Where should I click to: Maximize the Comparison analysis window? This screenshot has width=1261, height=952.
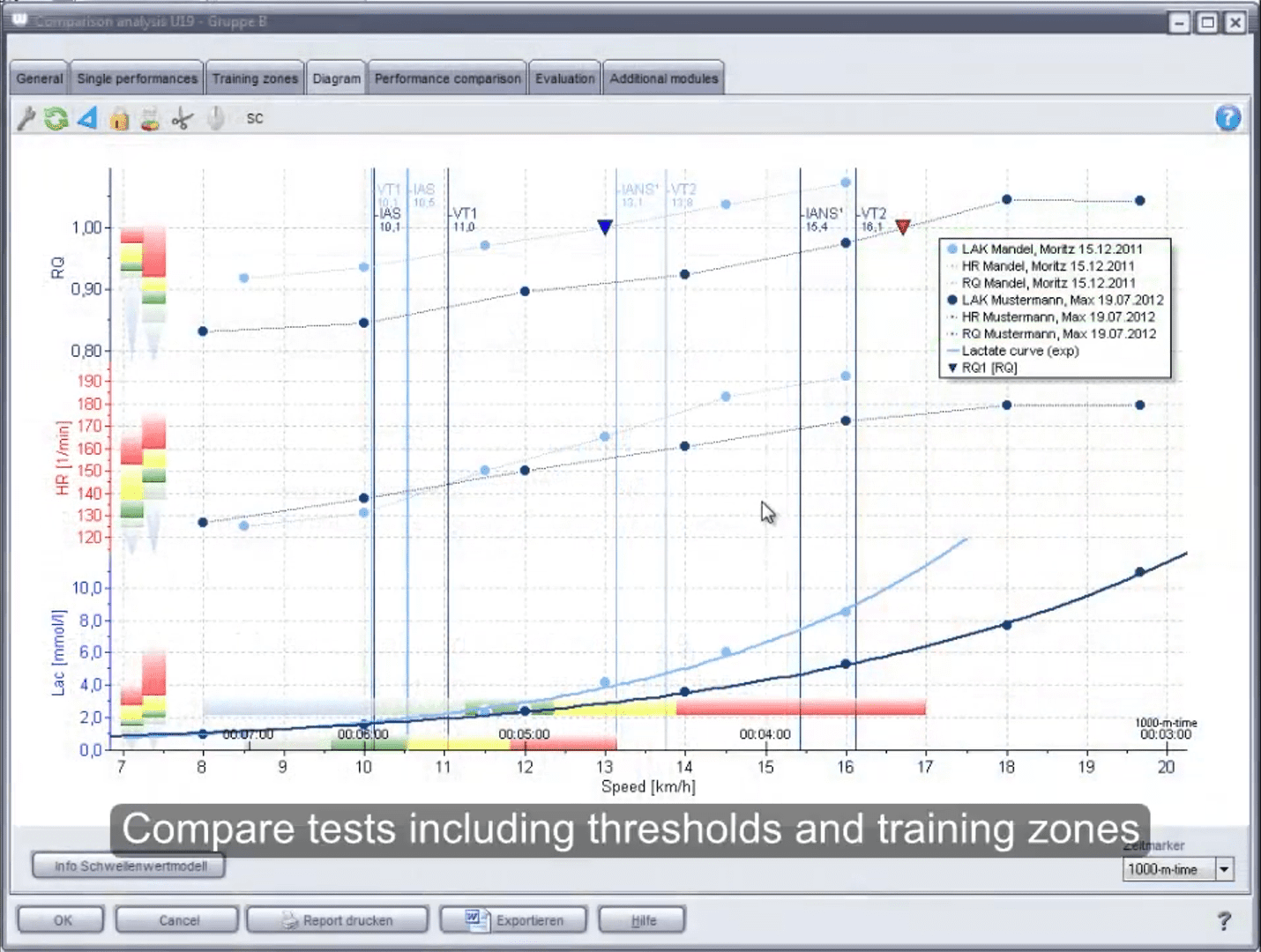[1207, 22]
